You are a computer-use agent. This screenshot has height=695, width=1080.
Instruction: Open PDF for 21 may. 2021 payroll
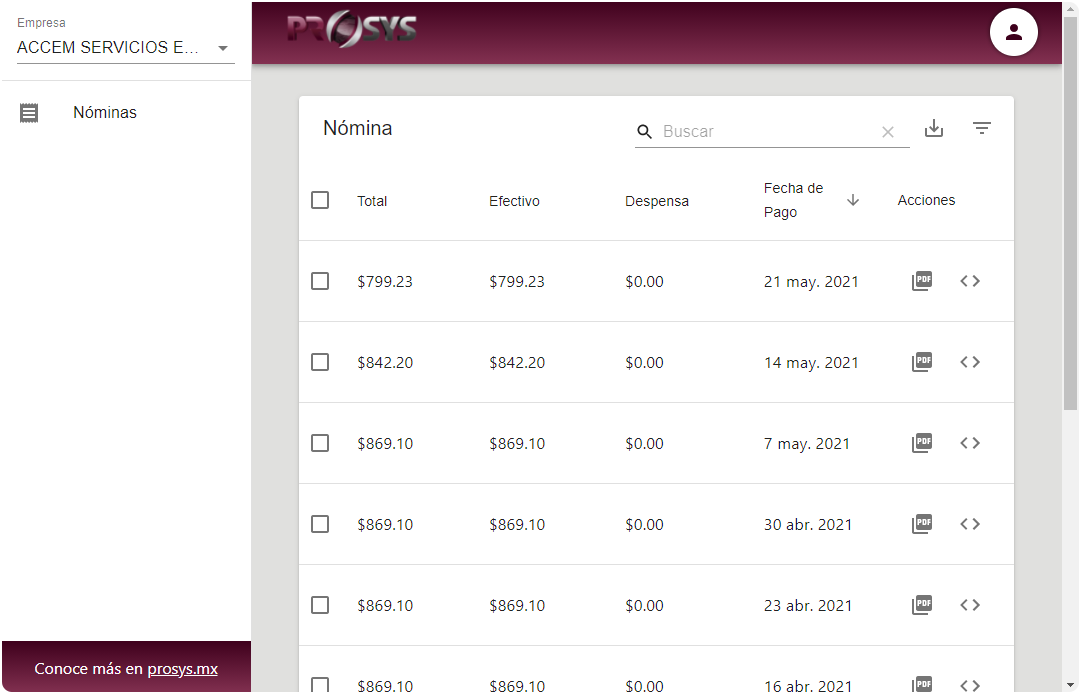[922, 281]
